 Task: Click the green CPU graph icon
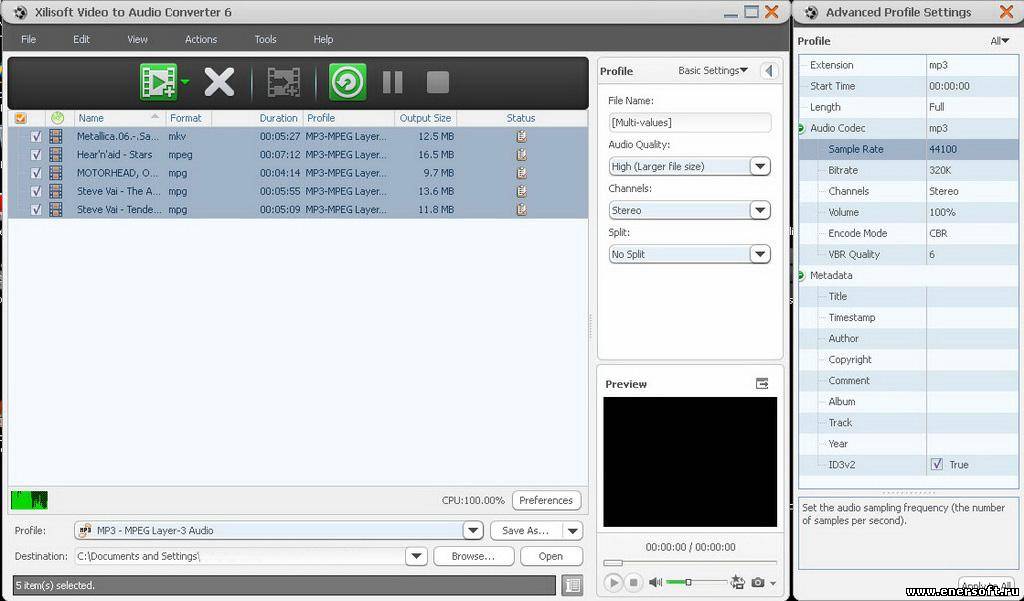point(29,500)
